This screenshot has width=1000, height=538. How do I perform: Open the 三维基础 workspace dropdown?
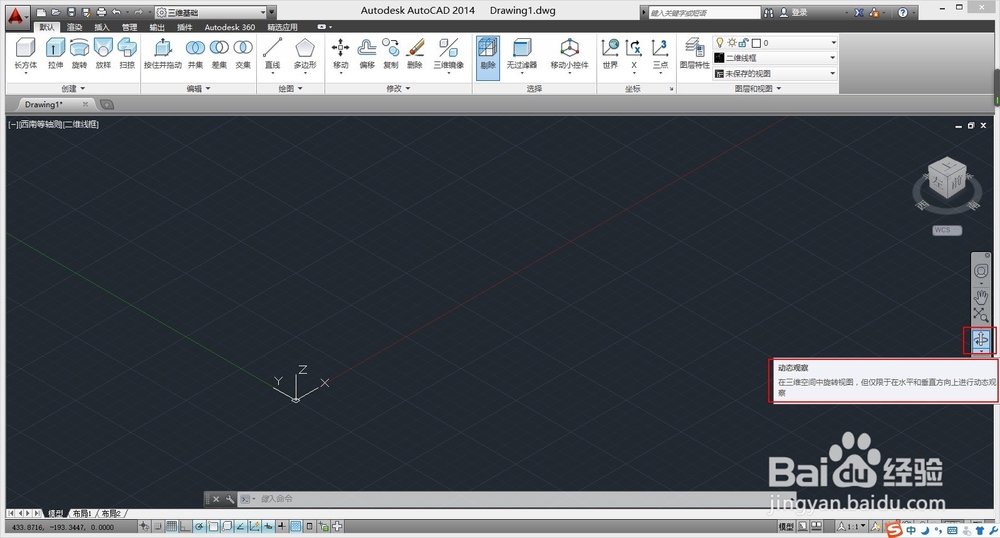(212, 12)
